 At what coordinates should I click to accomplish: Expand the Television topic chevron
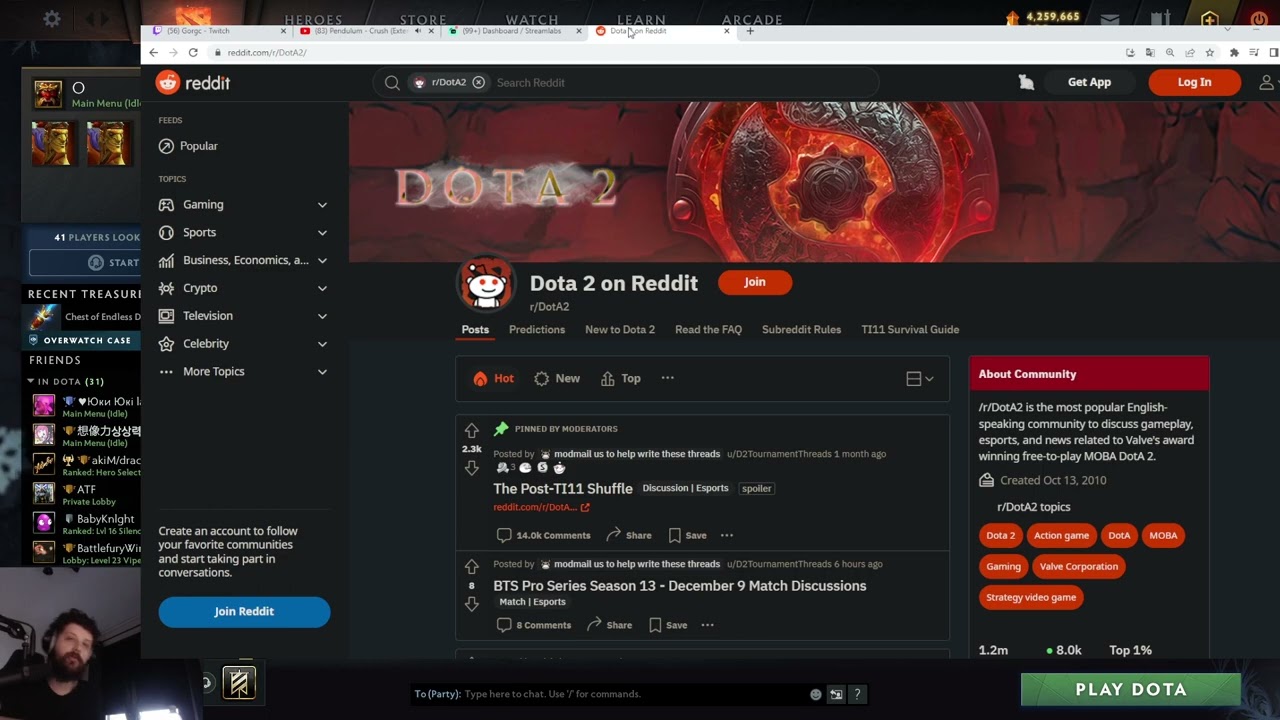pyautogui.click(x=322, y=316)
